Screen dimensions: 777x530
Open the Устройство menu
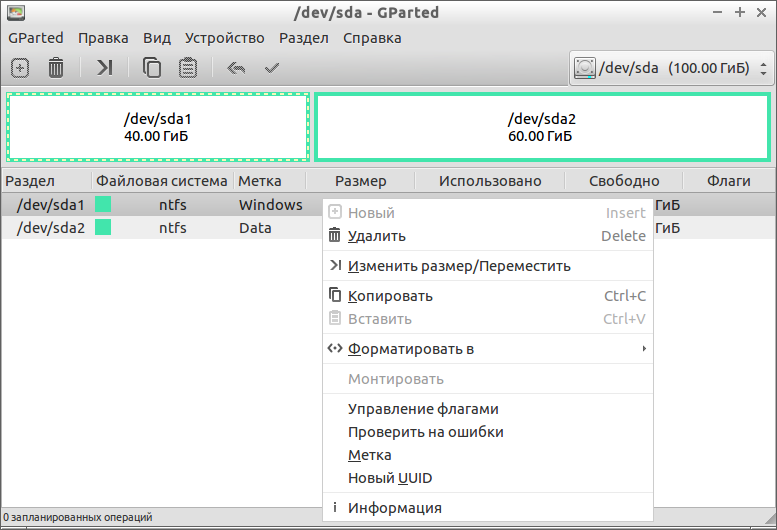(x=224, y=38)
